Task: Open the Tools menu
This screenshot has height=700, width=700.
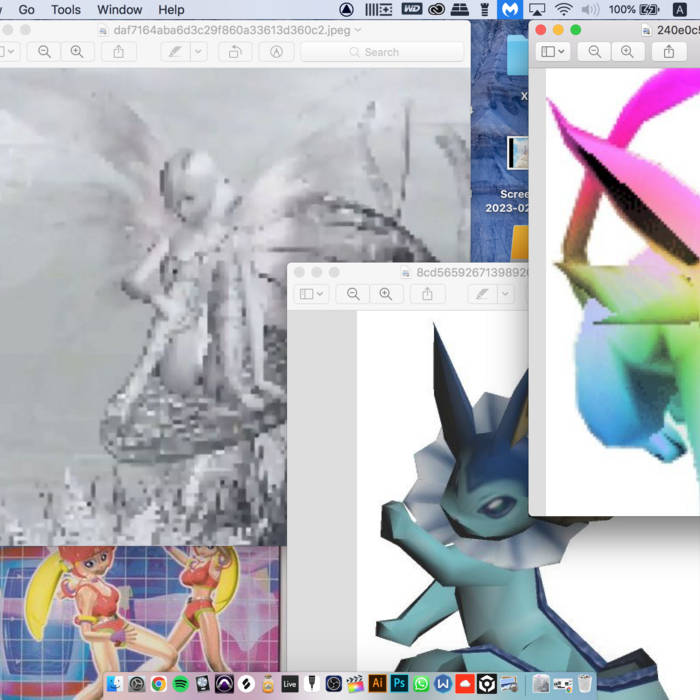Action: (x=66, y=9)
